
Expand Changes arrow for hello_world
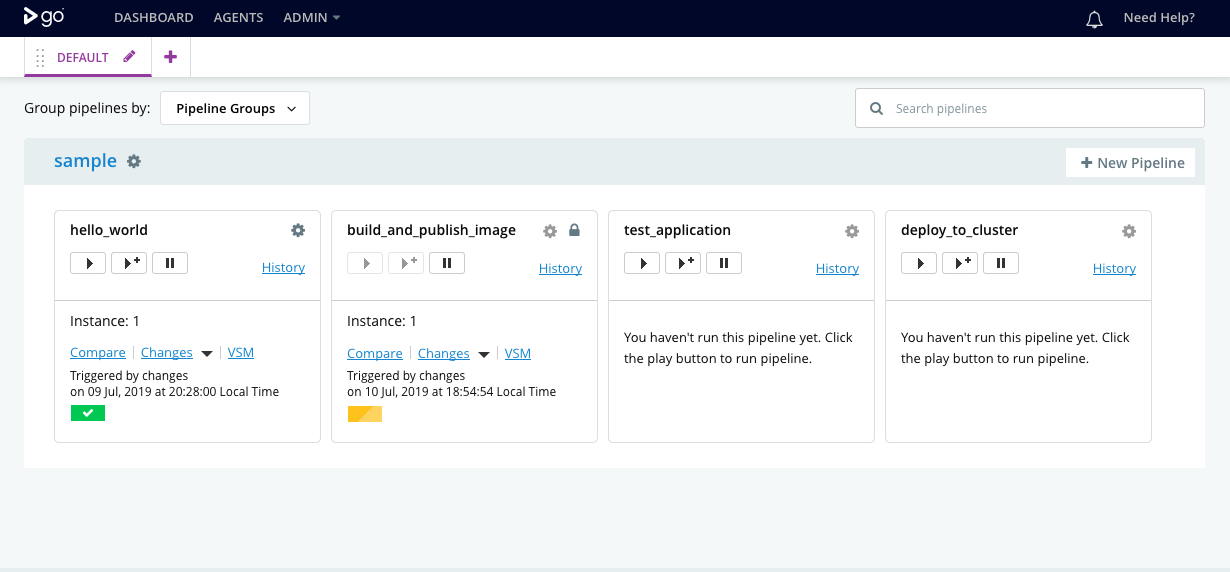[x=207, y=354]
